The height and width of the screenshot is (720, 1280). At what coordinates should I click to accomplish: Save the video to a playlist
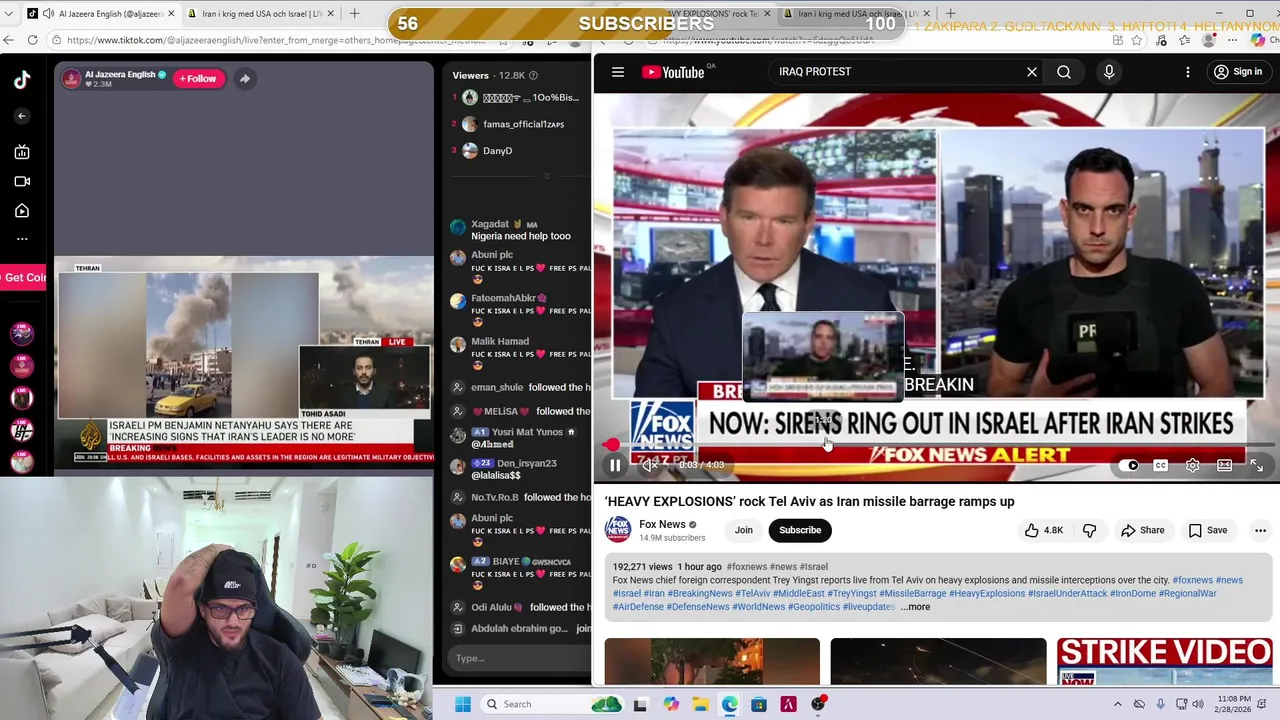point(1207,530)
